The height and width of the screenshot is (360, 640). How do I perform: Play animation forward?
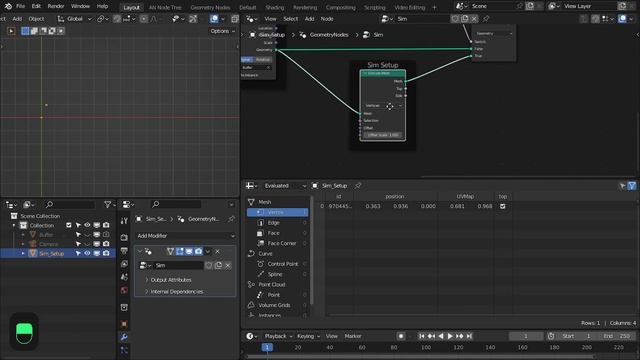pyautogui.click(x=450, y=336)
